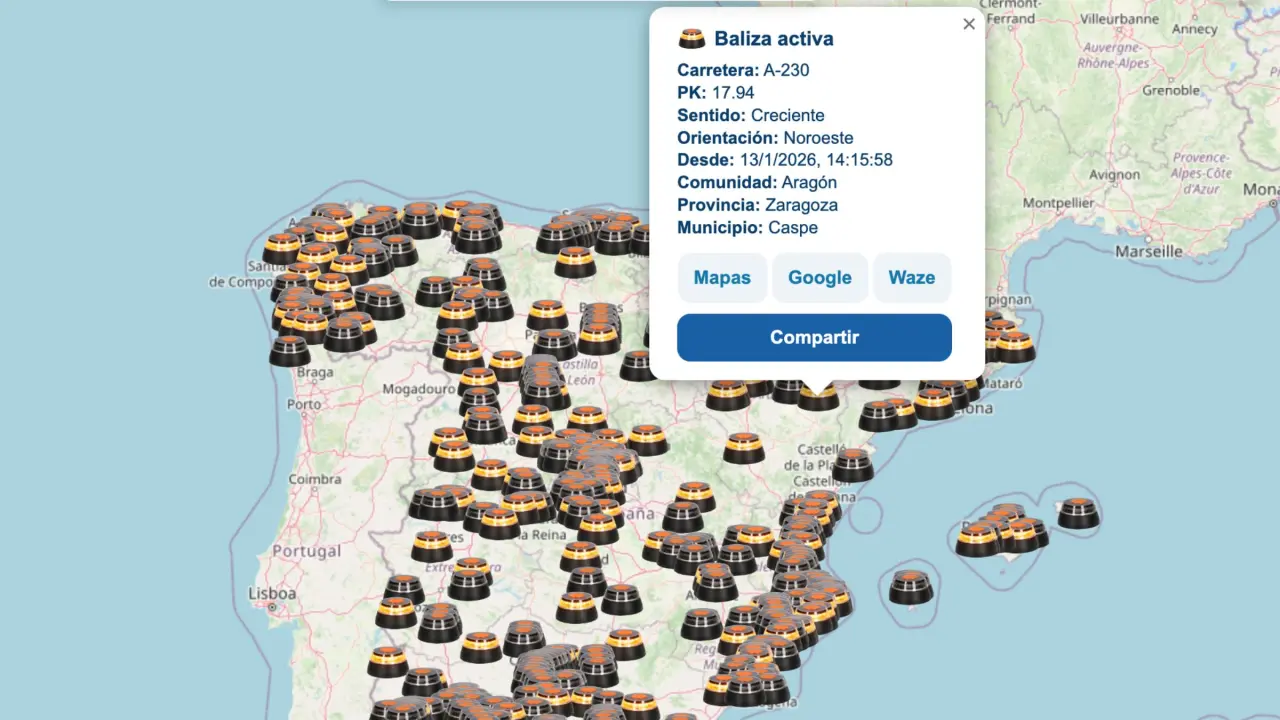1280x720 pixels.
Task: Select the beacon marker on Menorca island
Action: point(1078,513)
